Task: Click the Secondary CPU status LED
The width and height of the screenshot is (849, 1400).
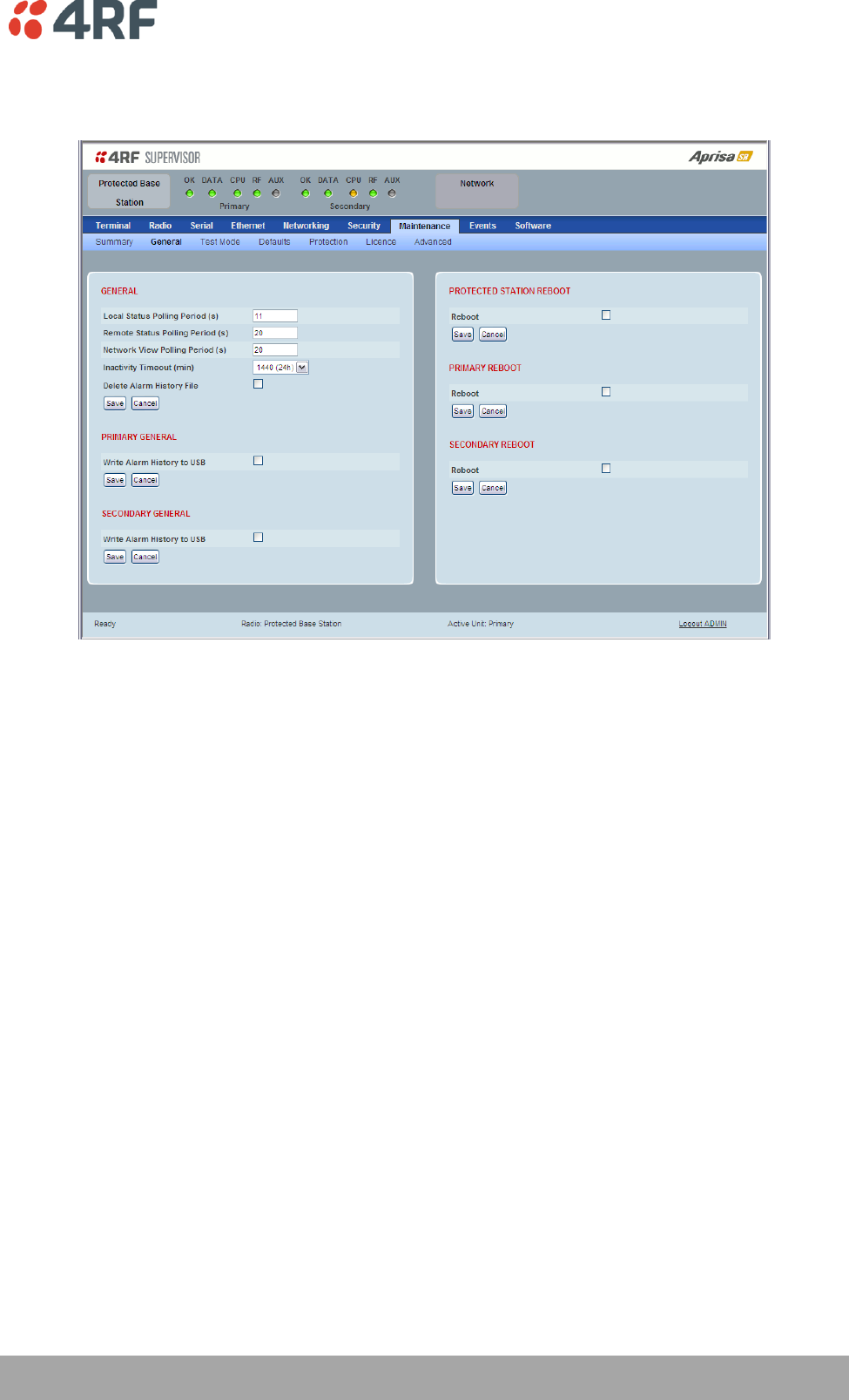Action: click(x=353, y=193)
